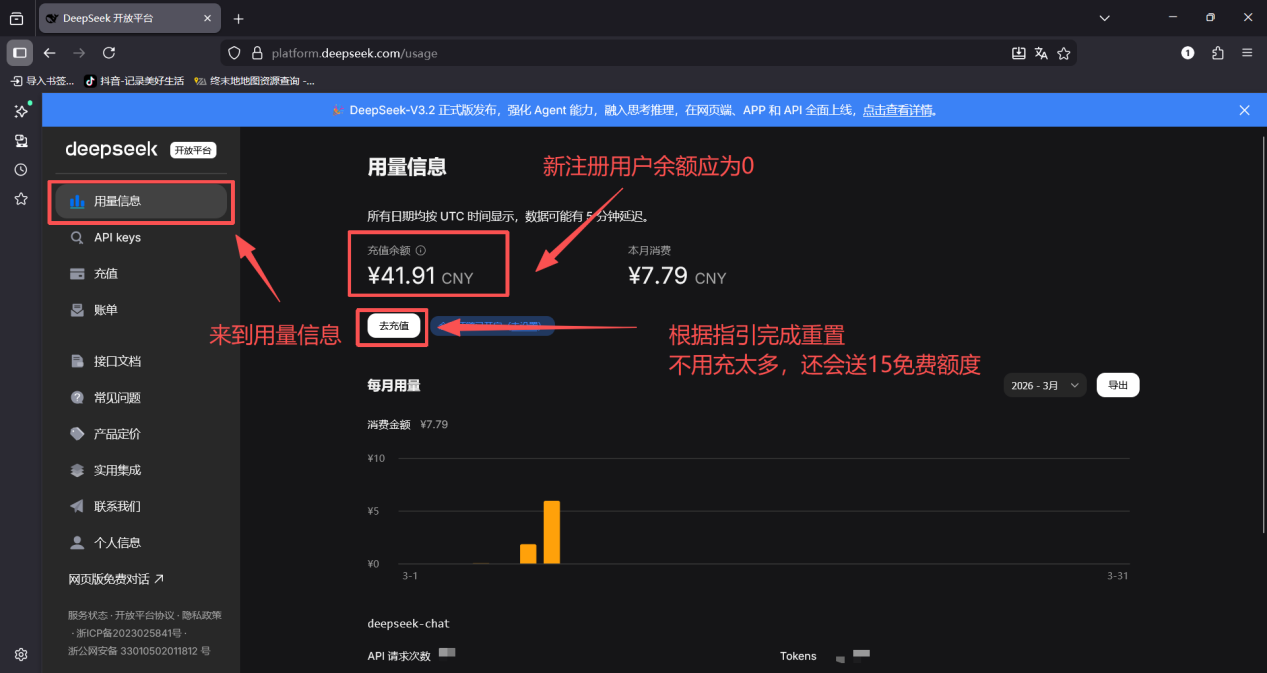Viewport: 1267px width, 673px height.
Task: Click the install/download page icon in address bar
Action: tap(1019, 53)
